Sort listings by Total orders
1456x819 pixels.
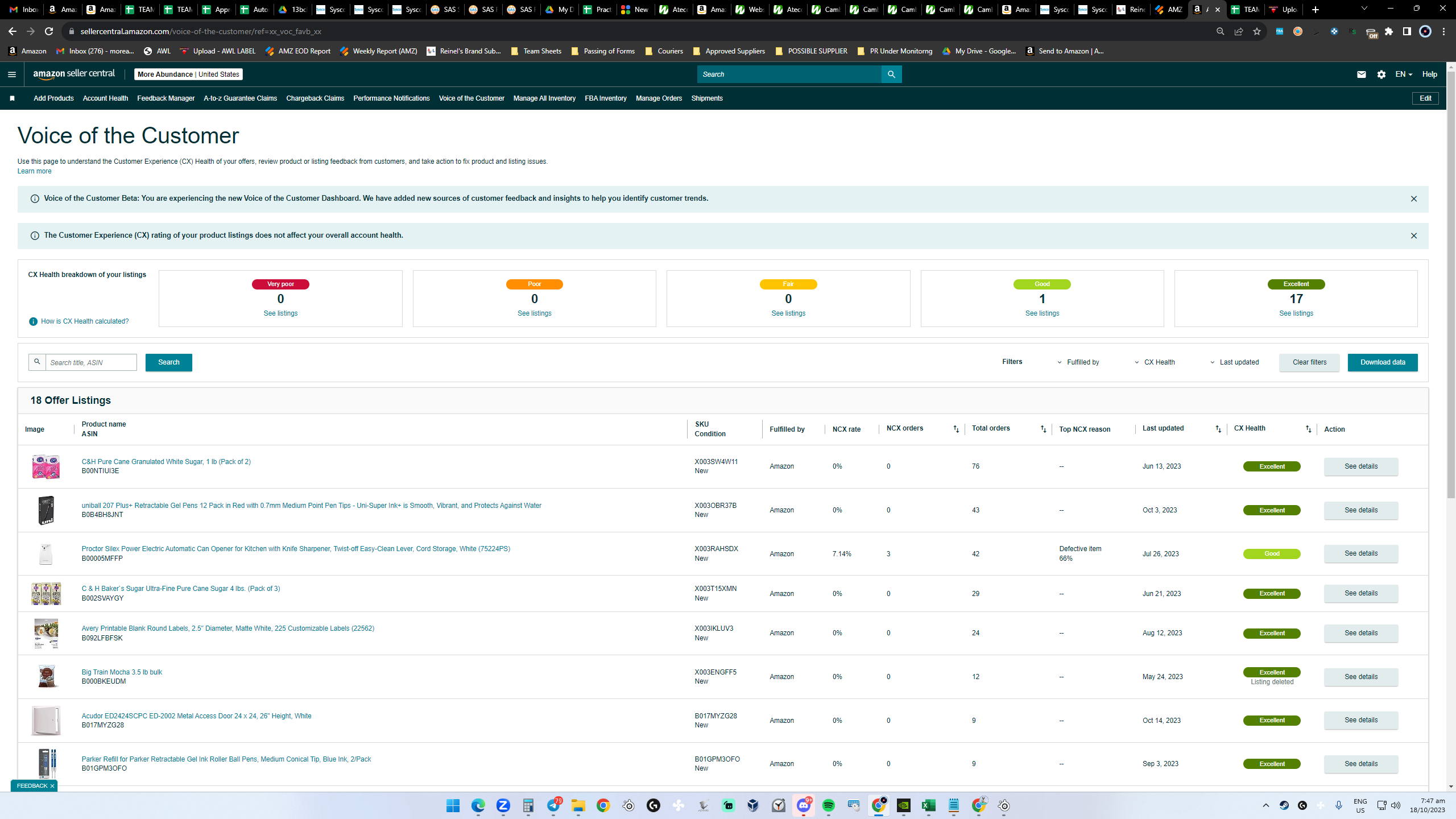tap(1043, 429)
